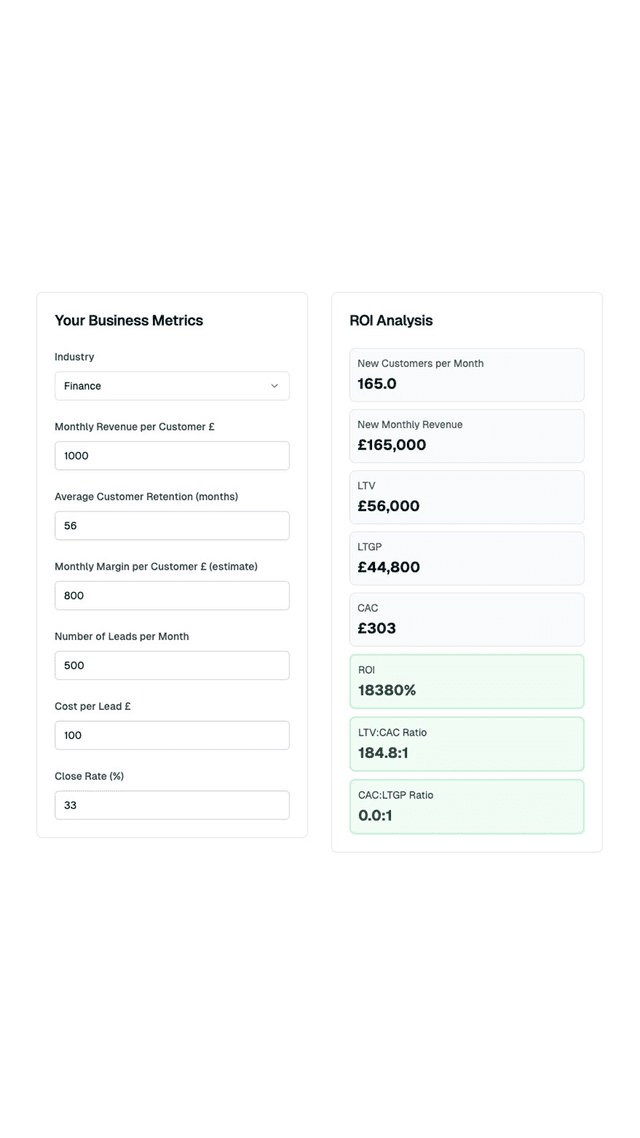Click the ROI Analysis panel title
The height and width of the screenshot is (1138, 640).
click(x=391, y=320)
